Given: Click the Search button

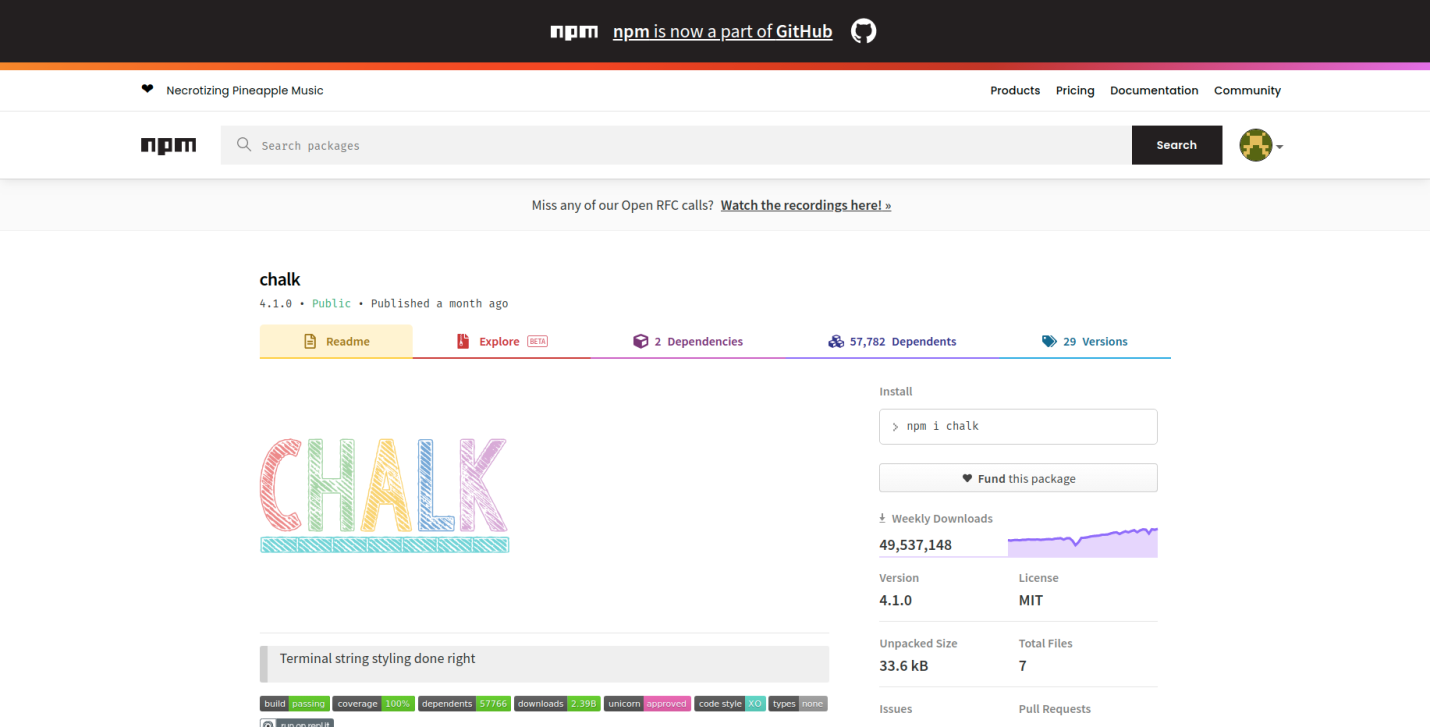Looking at the screenshot, I should (1177, 145).
